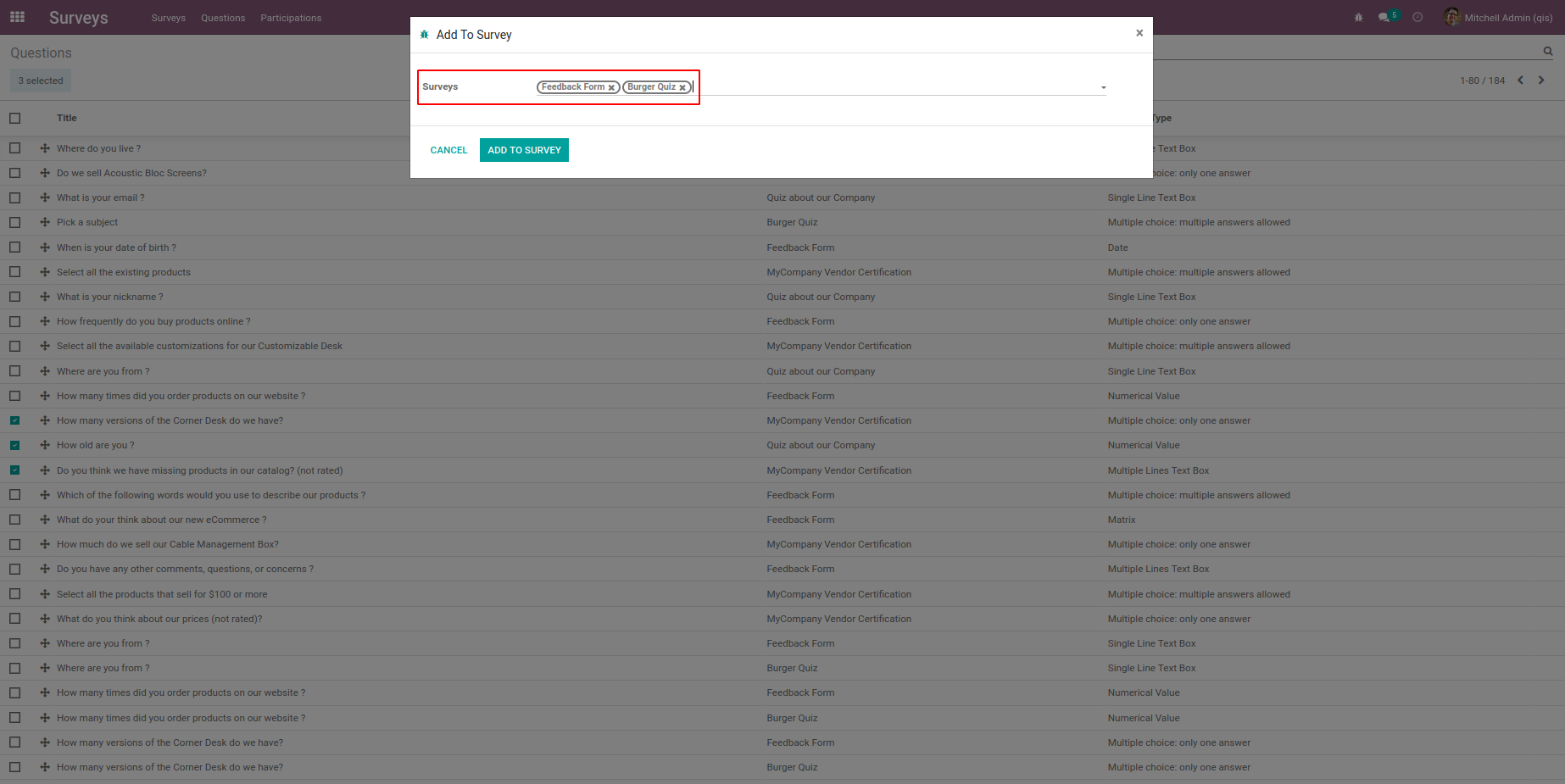Click the 'Questions' breadcrumb heading
The width and height of the screenshot is (1565, 784).
41,53
